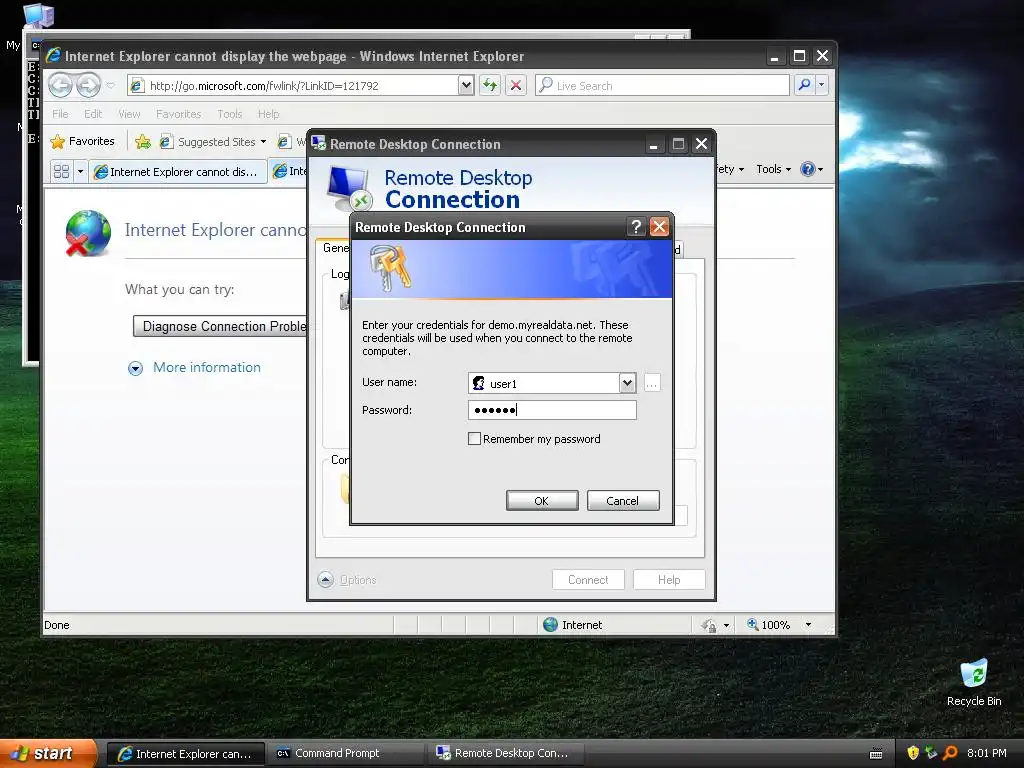Click protected mode icon in status bar
Screen dimensions: 1024x768
[x=709, y=625]
